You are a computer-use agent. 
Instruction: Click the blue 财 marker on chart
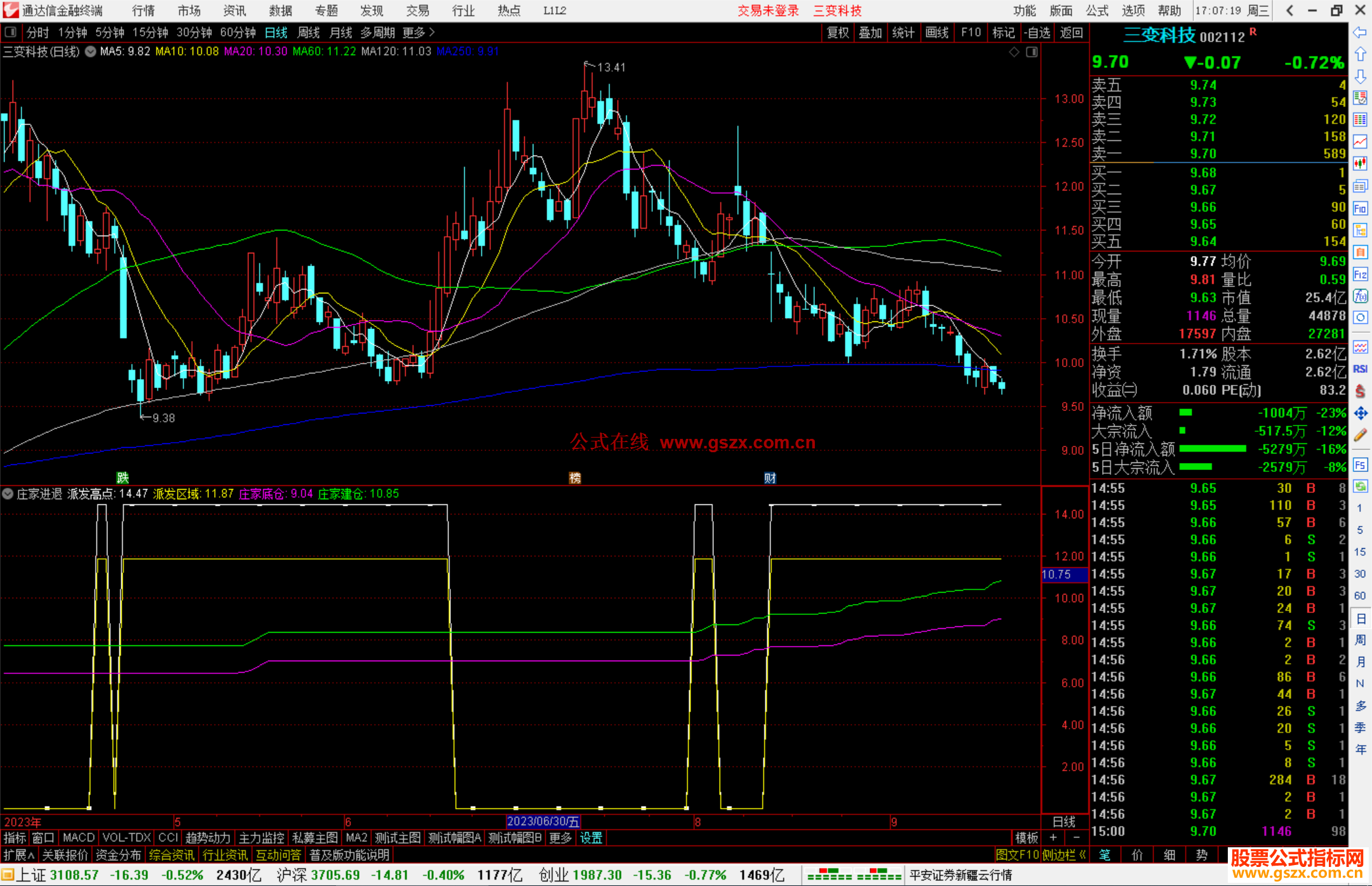pyautogui.click(x=770, y=478)
